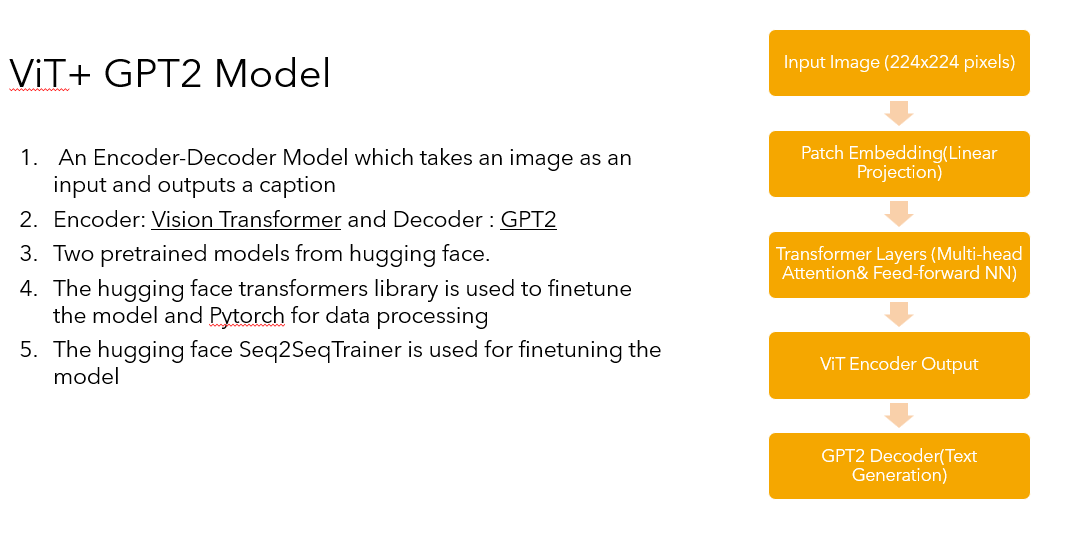Click the arrow below Transformer Layers box
The width and height of the screenshot is (1071, 533).
899,314
